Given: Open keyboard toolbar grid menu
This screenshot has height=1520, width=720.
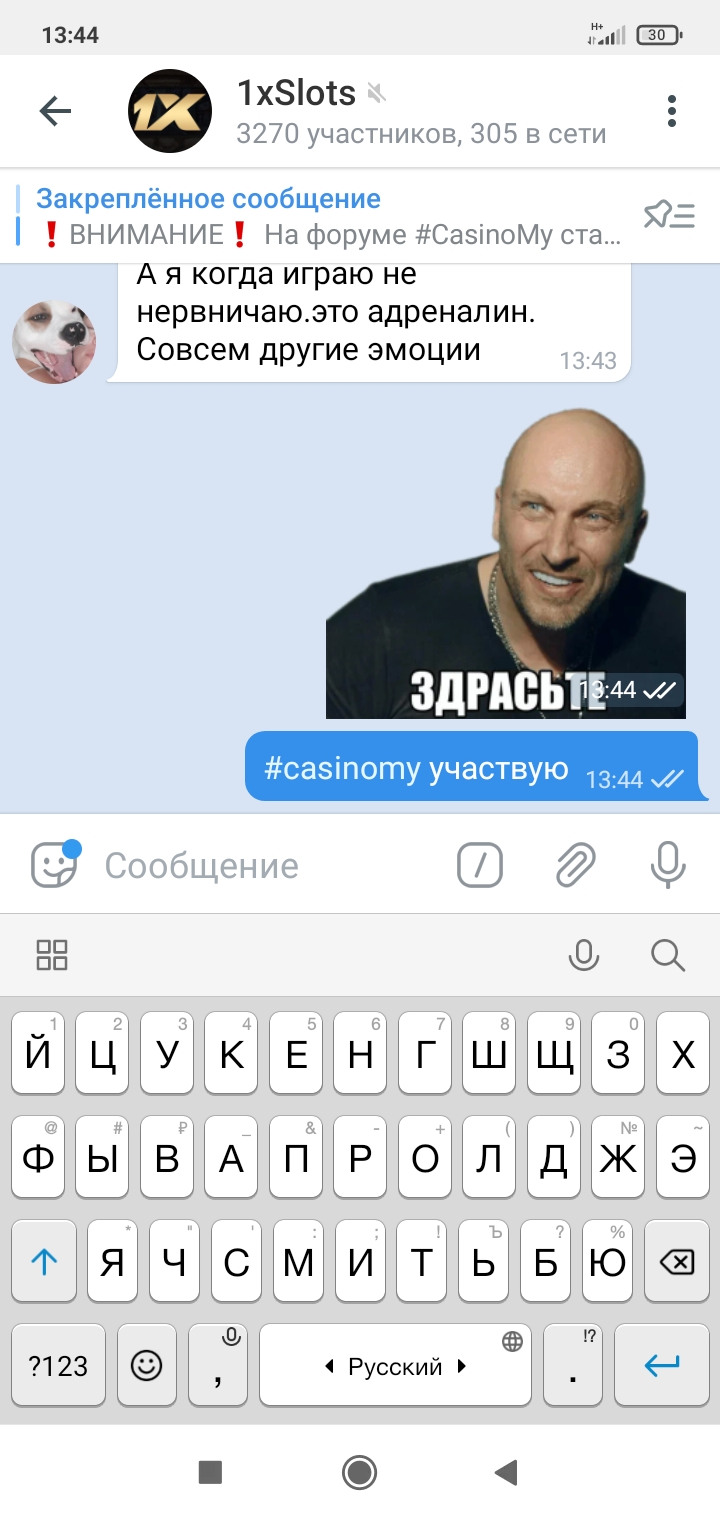Looking at the screenshot, I should tap(52, 955).
